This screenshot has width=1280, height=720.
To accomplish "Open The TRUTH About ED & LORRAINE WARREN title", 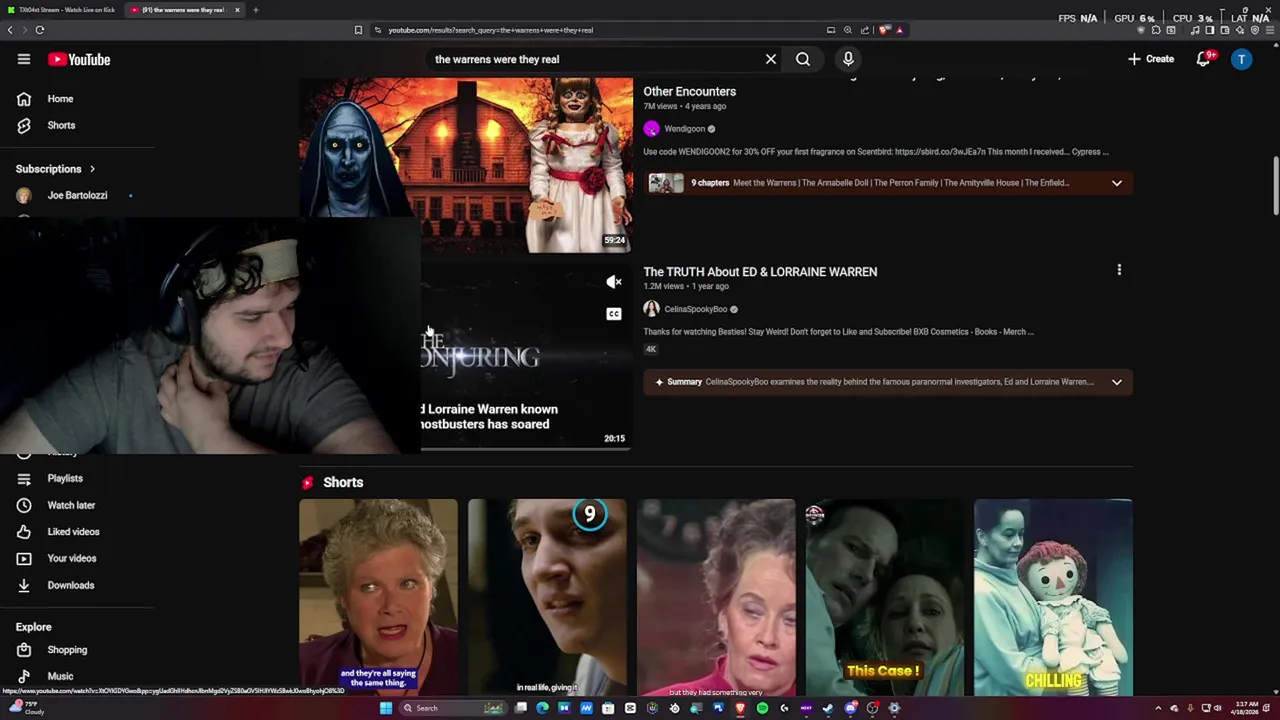I will click(x=760, y=272).
